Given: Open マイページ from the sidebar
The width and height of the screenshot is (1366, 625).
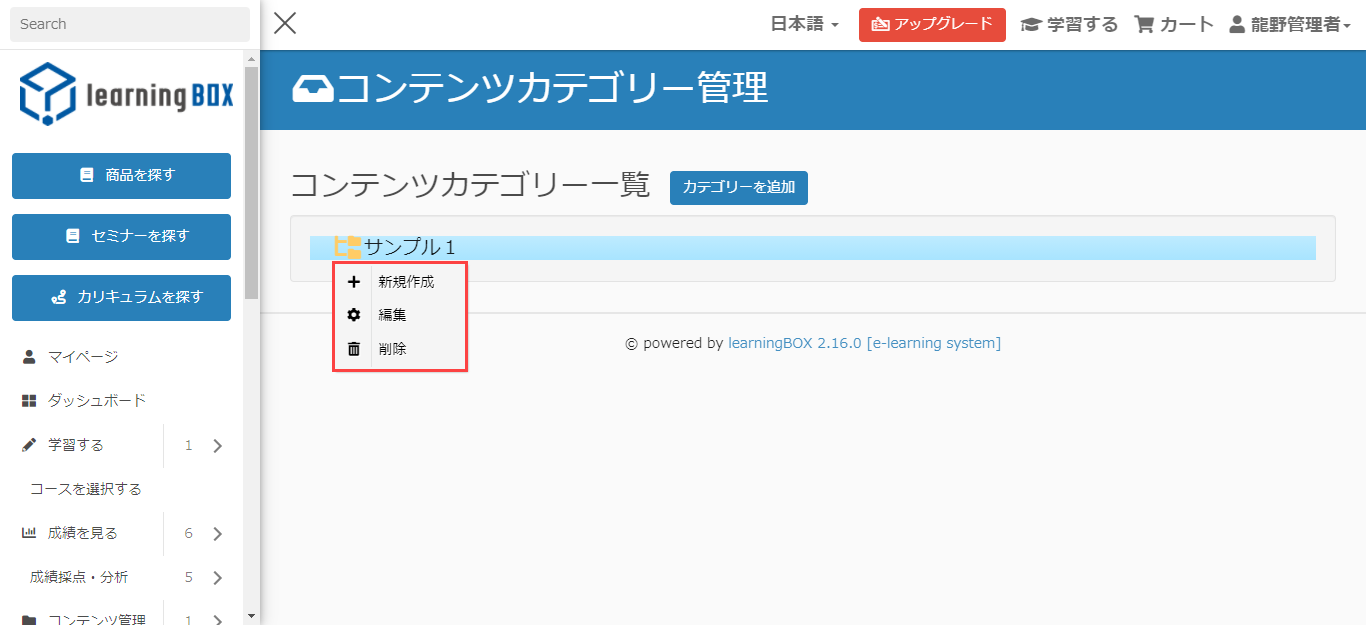Looking at the screenshot, I should 83,357.
